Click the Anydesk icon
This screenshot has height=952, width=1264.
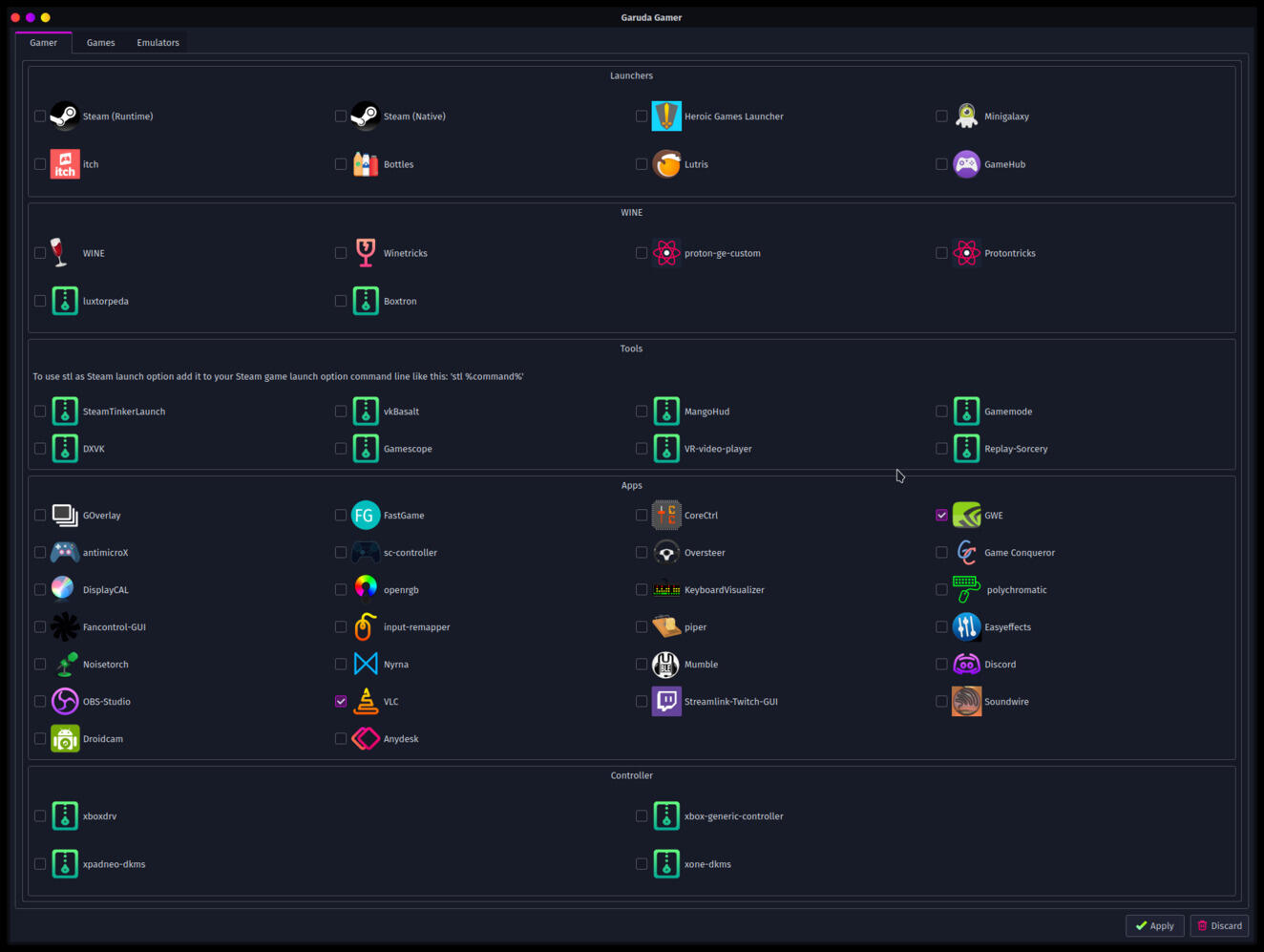pyautogui.click(x=366, y=739)
